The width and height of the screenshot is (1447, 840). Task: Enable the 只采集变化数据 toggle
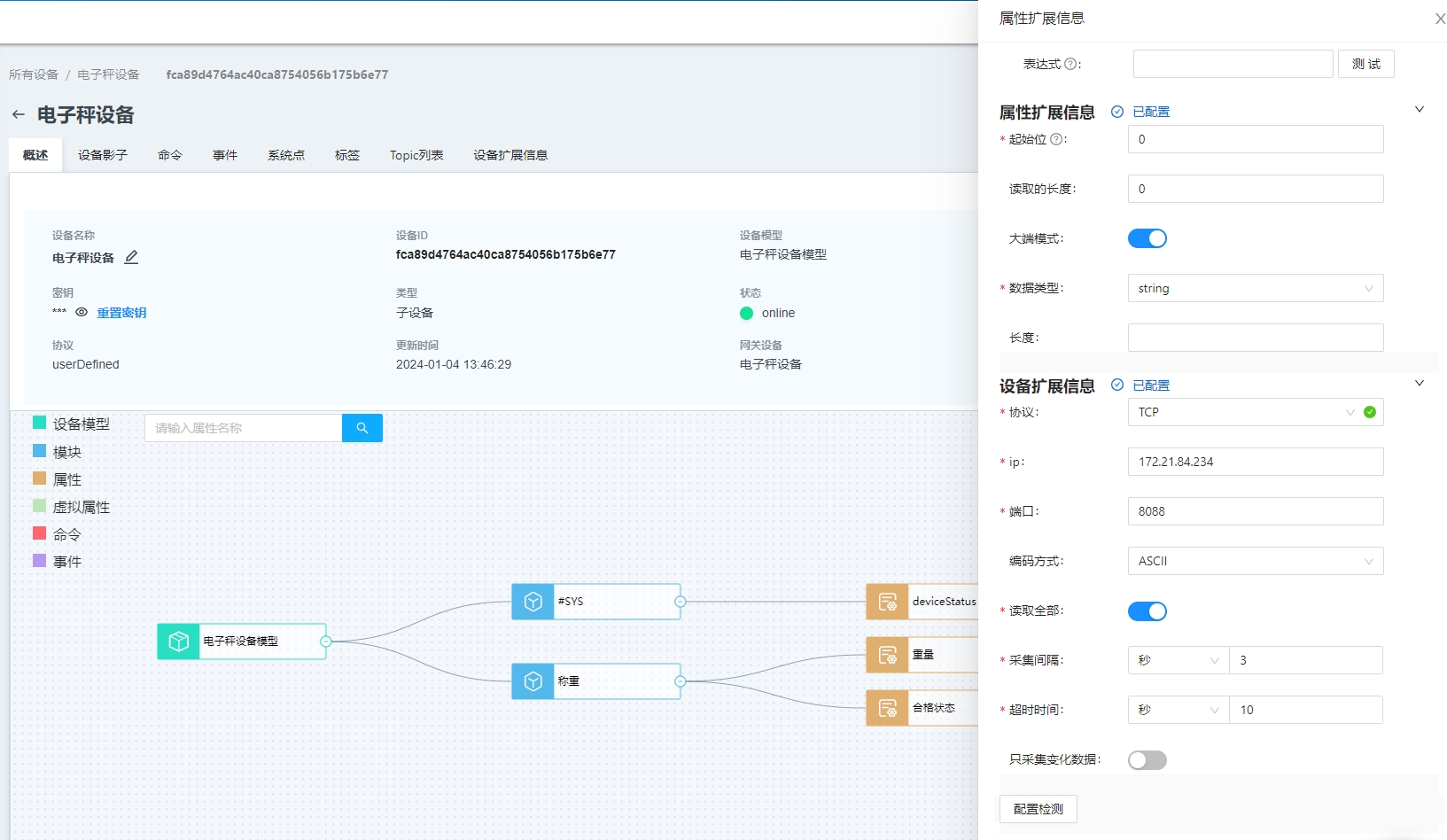point(1147,759)
